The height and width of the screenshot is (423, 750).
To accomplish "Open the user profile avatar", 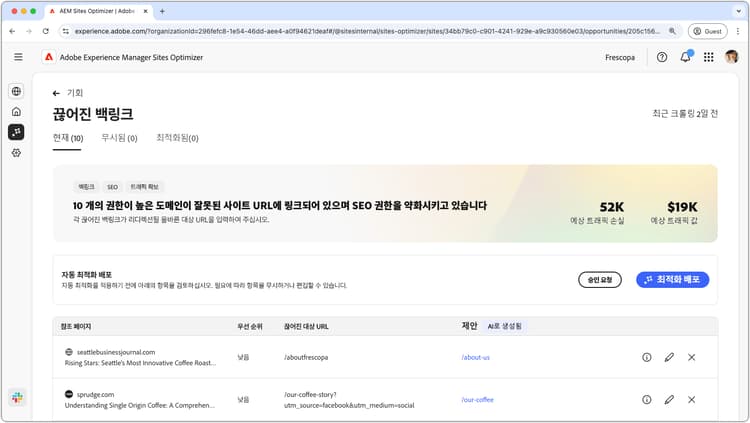I will (731, 57).
